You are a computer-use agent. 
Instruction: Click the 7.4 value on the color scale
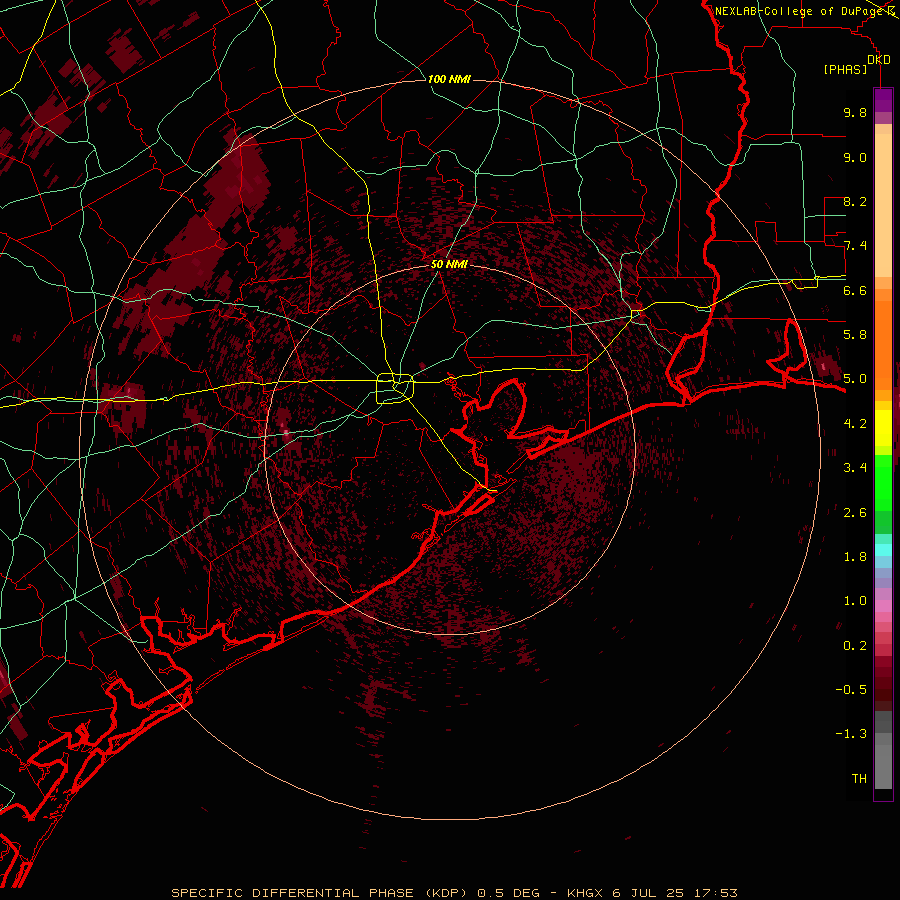click(855, 246)
